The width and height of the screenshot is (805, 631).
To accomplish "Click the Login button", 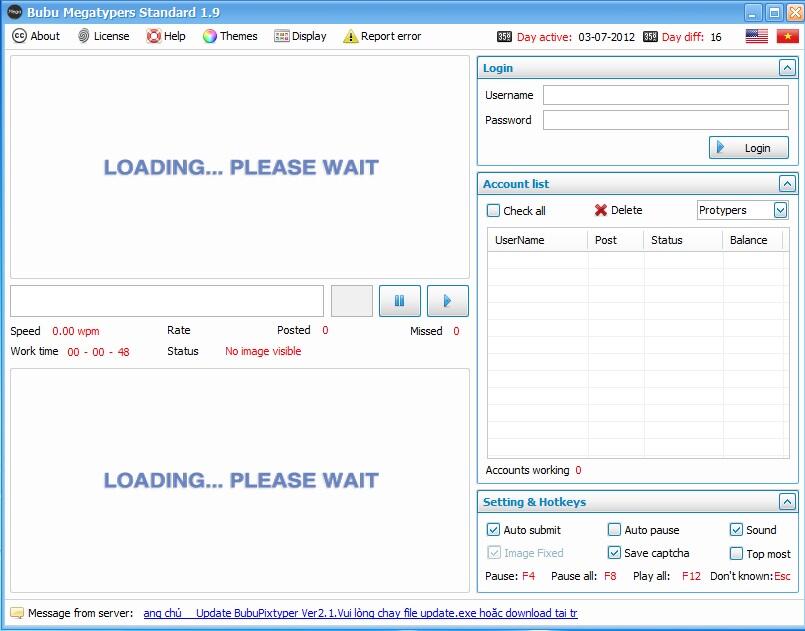I will tap(748, 146).
